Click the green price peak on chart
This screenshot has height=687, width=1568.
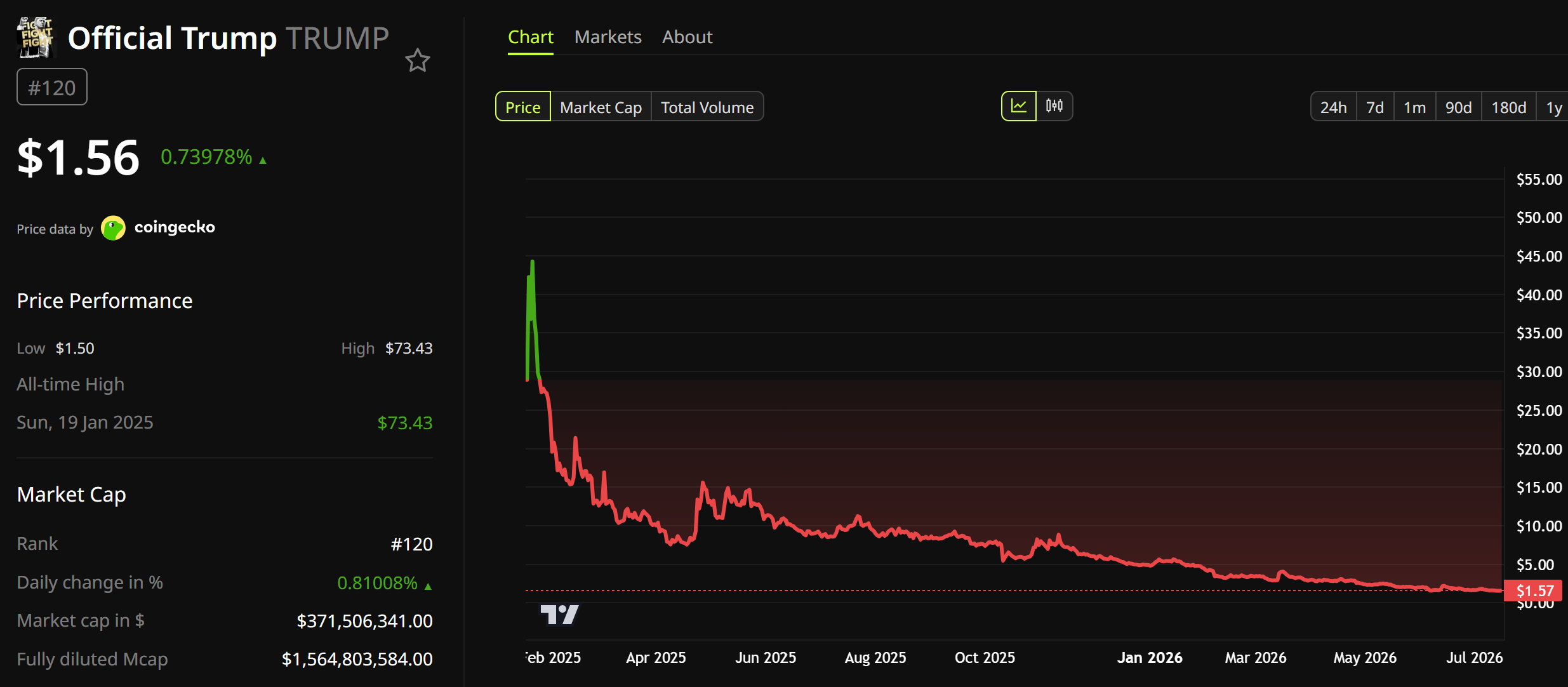532,262
